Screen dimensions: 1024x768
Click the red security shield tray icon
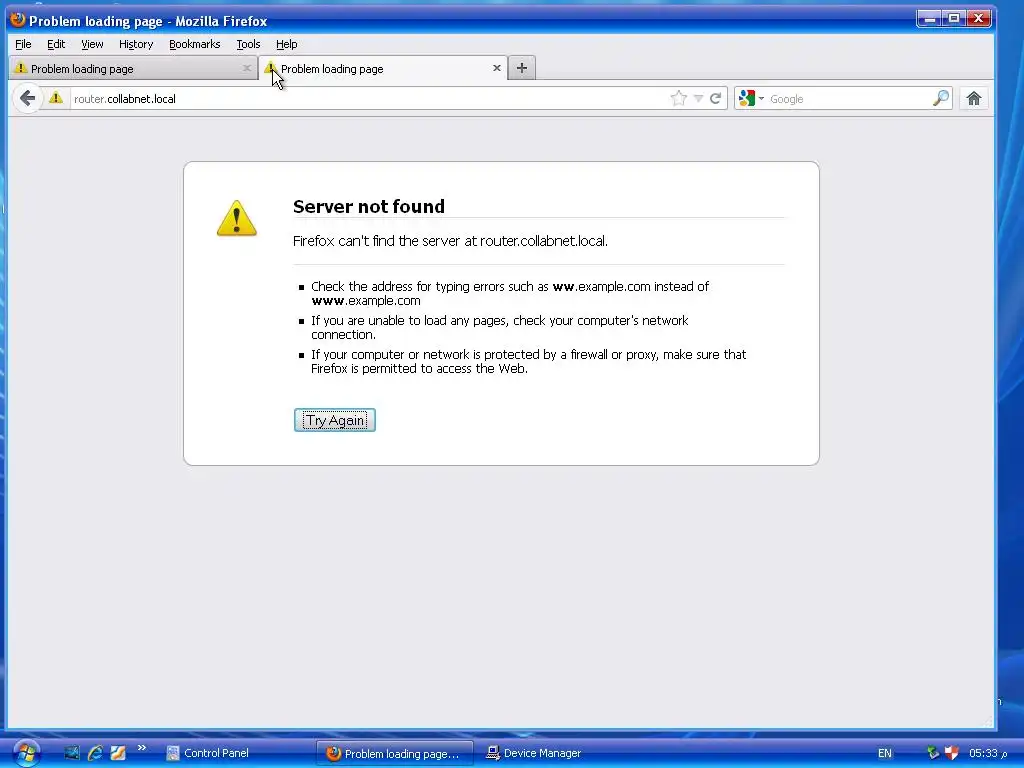coord(952,753)
